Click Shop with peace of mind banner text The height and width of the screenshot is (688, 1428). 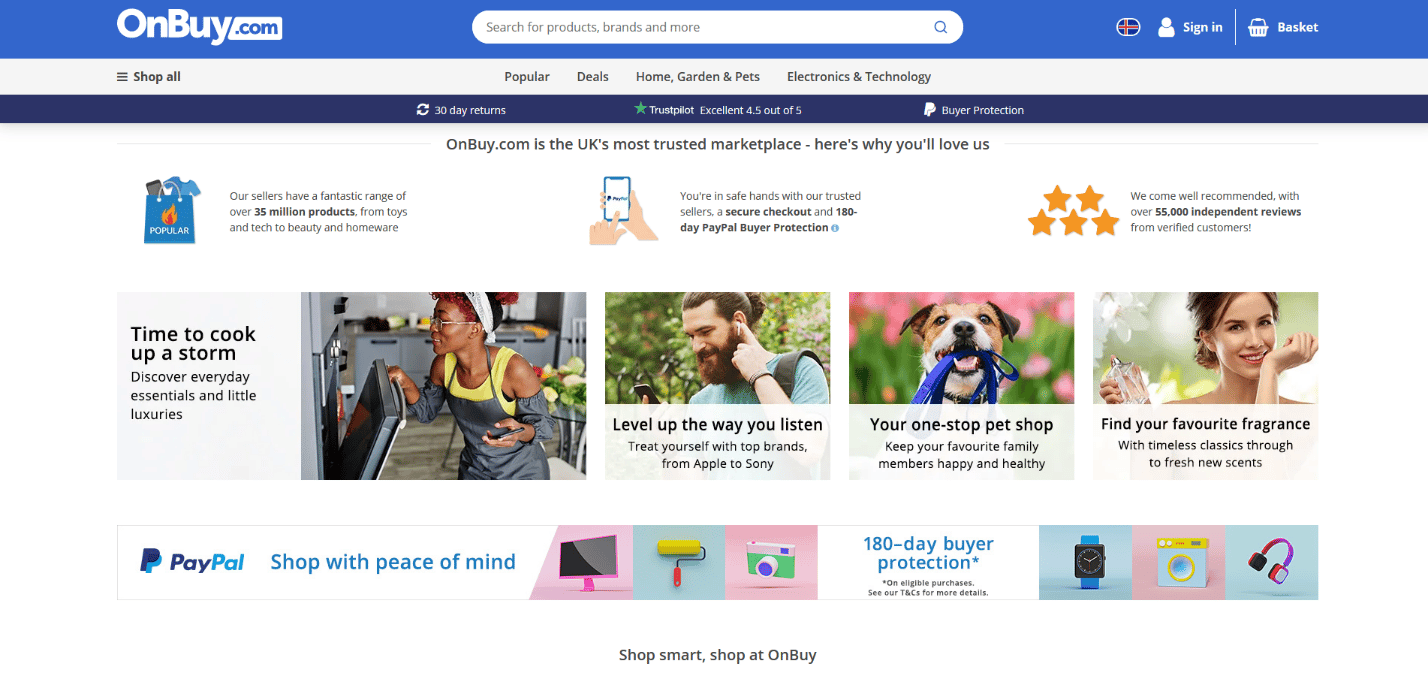coord(393,562)
